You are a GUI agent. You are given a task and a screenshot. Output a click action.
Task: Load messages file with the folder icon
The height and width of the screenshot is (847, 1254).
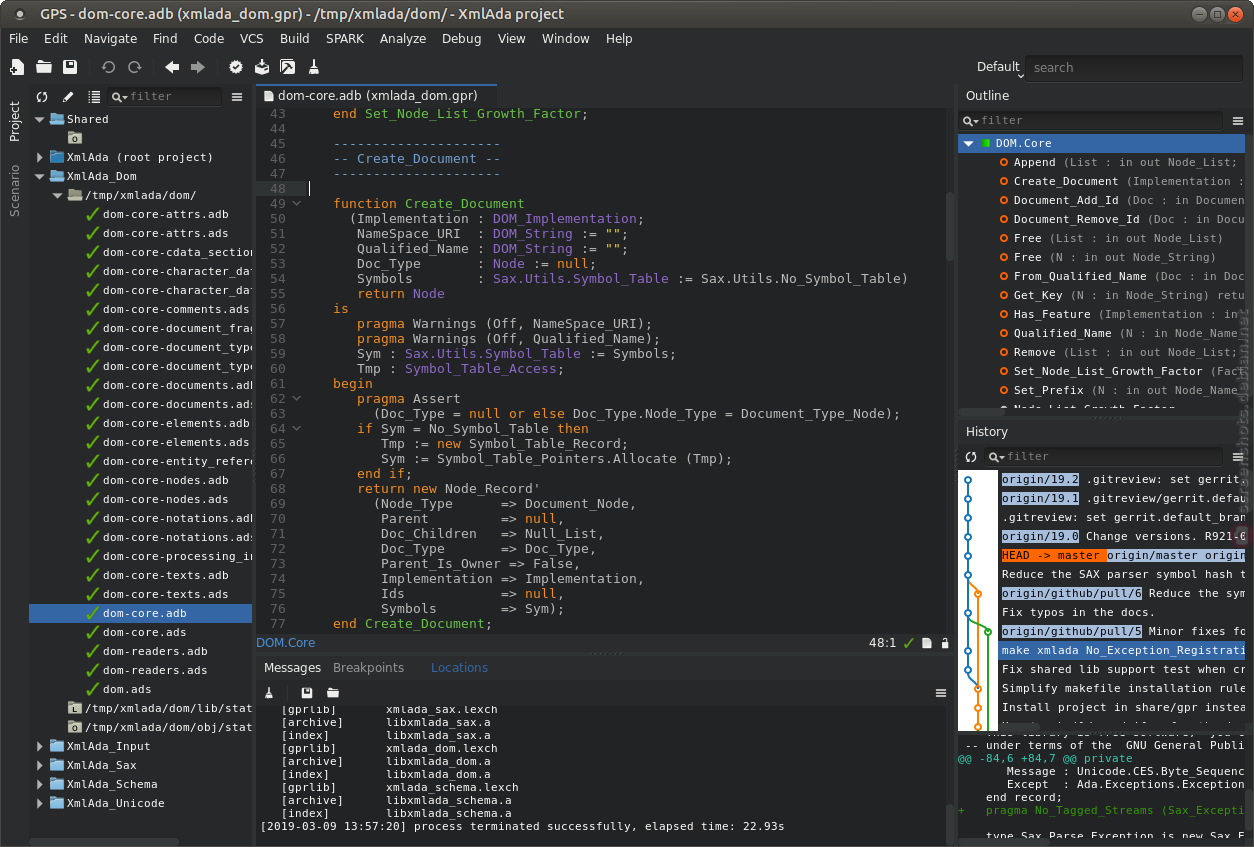[x=333, y=693]
